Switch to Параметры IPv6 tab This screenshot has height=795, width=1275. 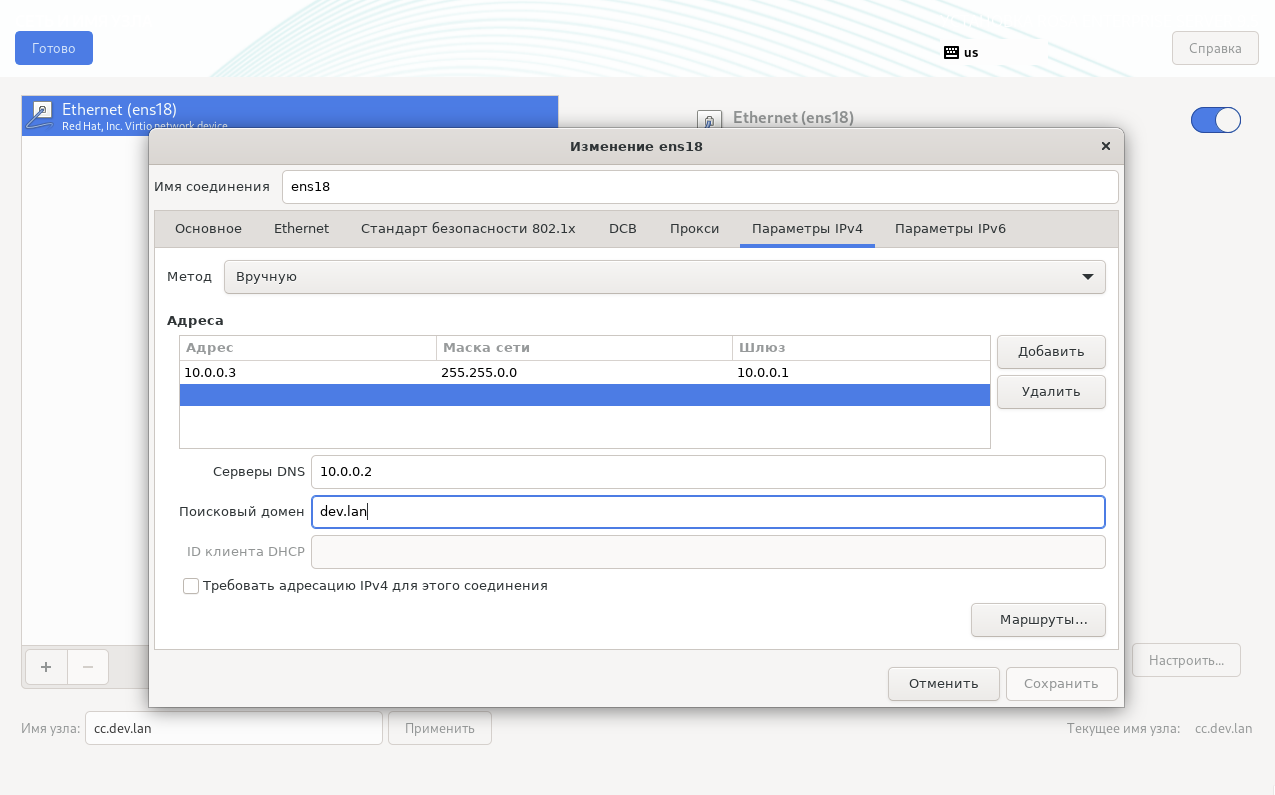coord(949,229)
